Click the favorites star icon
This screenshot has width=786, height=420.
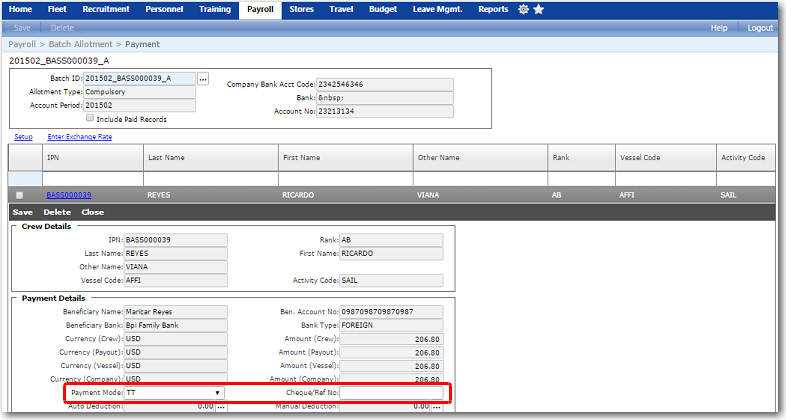(539, 9)
